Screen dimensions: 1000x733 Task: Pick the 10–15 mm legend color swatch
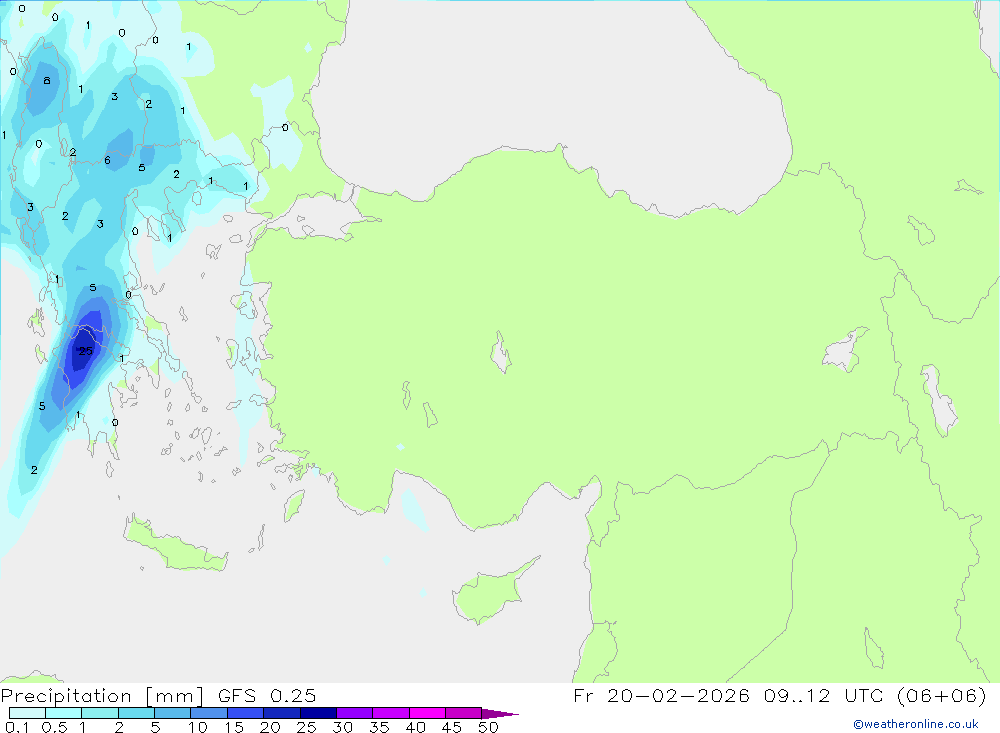tap(209, 713)
